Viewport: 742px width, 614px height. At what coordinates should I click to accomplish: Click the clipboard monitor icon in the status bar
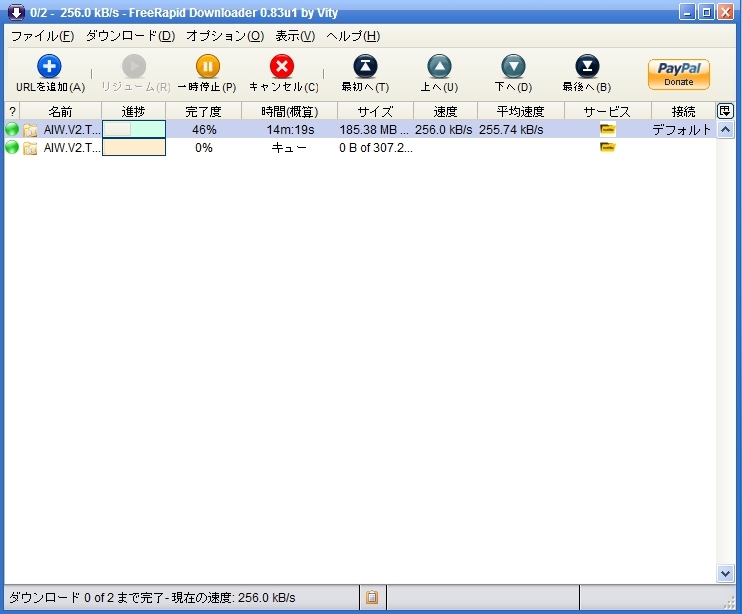tap(372, 597)
